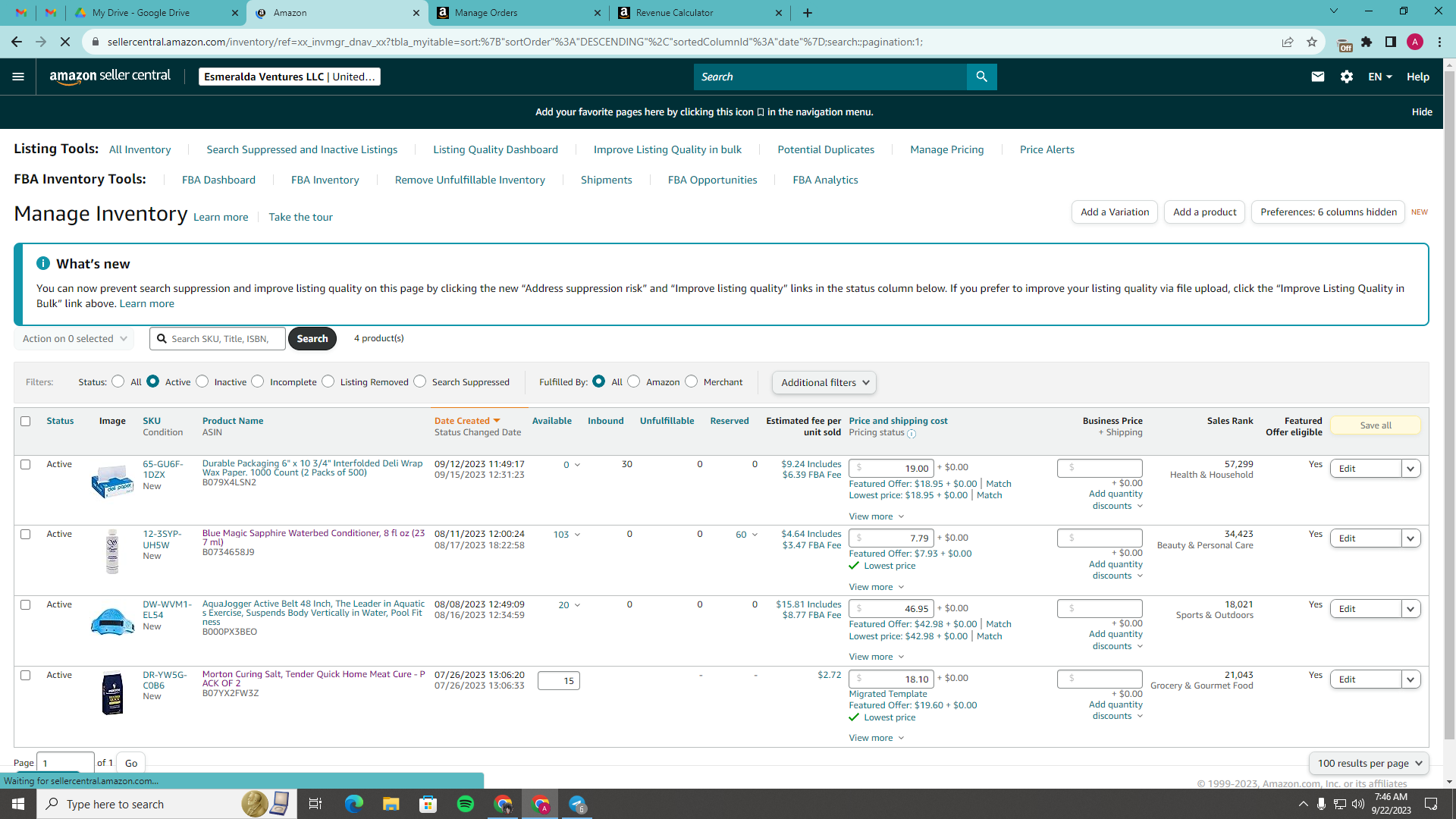Open the 100 results per page dropdown
Screen dimensions: 1456x819
(1369, 763)
